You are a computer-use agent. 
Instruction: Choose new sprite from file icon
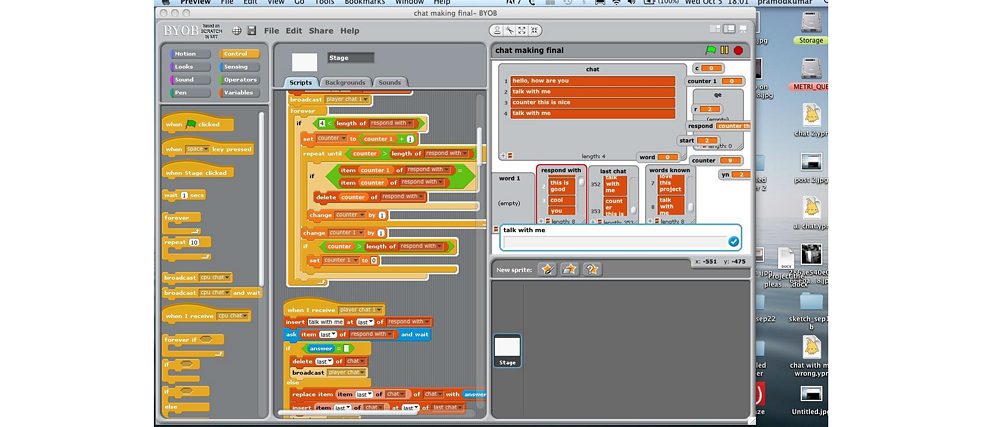click(569, 268)
